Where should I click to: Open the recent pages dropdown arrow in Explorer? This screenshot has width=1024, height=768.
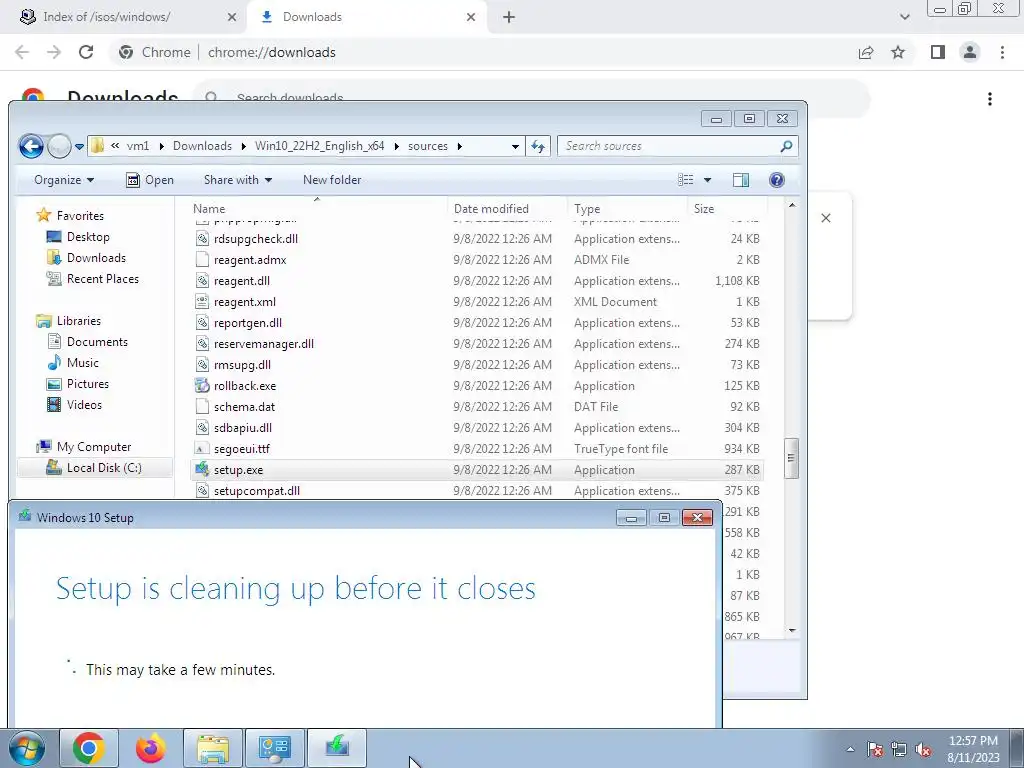point(79,147)
